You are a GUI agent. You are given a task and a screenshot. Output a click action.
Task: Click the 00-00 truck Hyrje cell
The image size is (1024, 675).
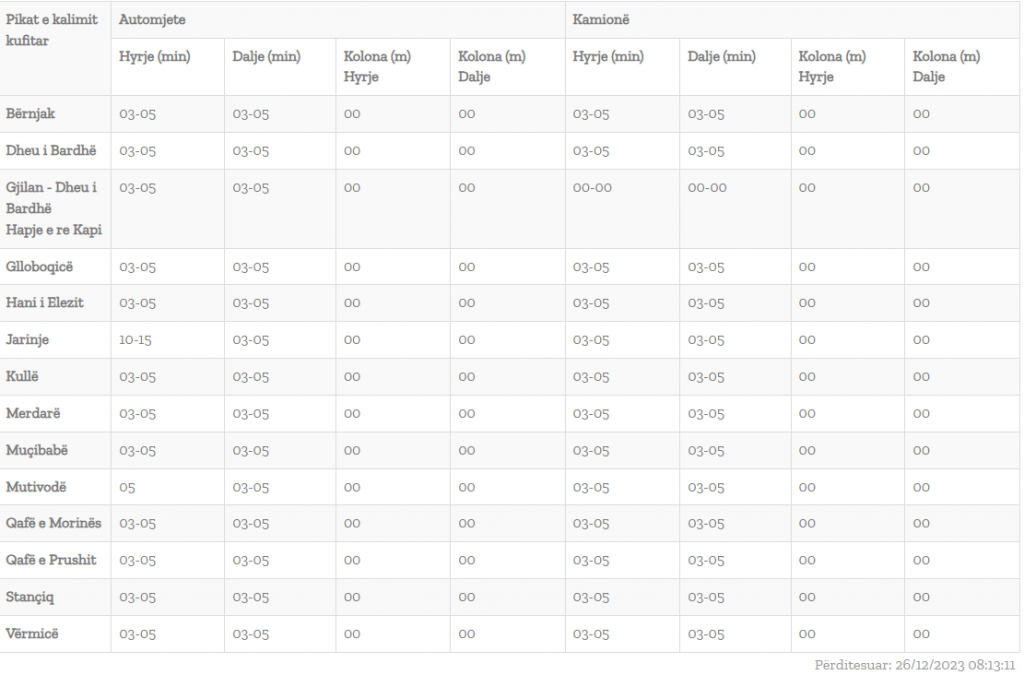(x=592, y=188)
